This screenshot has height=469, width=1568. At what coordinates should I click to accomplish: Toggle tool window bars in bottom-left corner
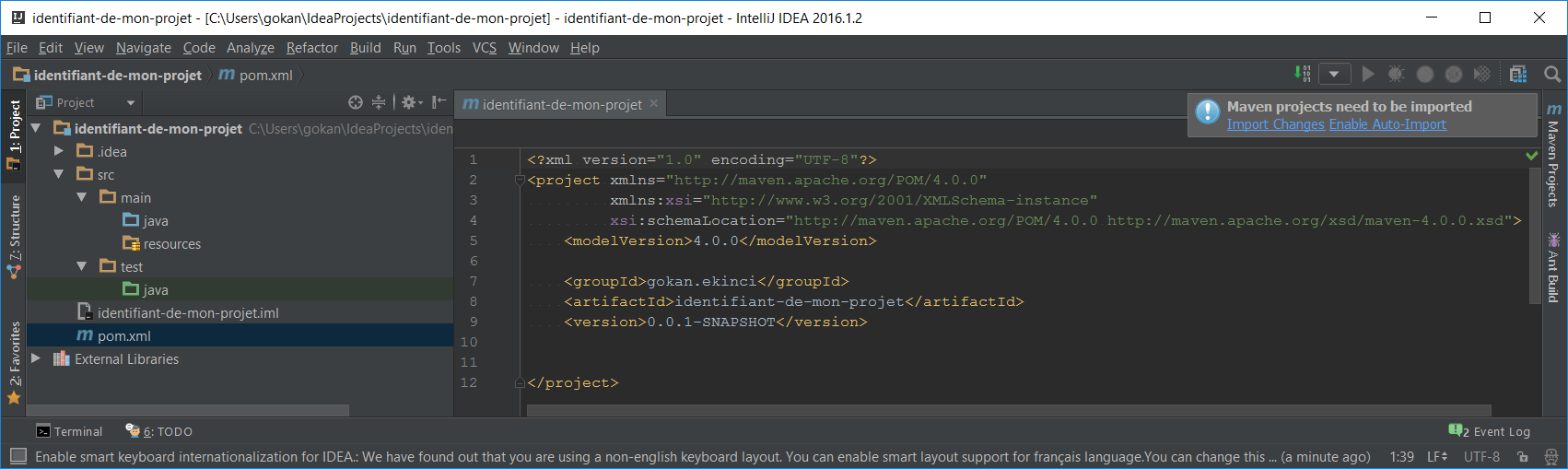(x=18, y=456)
